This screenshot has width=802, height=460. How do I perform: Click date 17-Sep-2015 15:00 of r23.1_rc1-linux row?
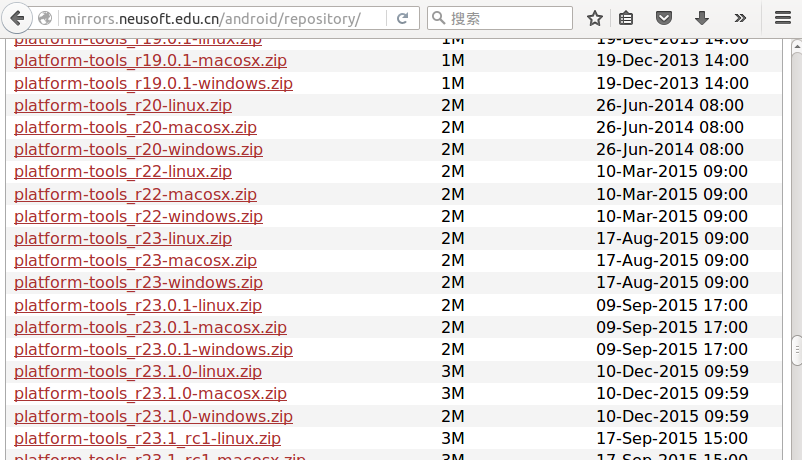672,438
